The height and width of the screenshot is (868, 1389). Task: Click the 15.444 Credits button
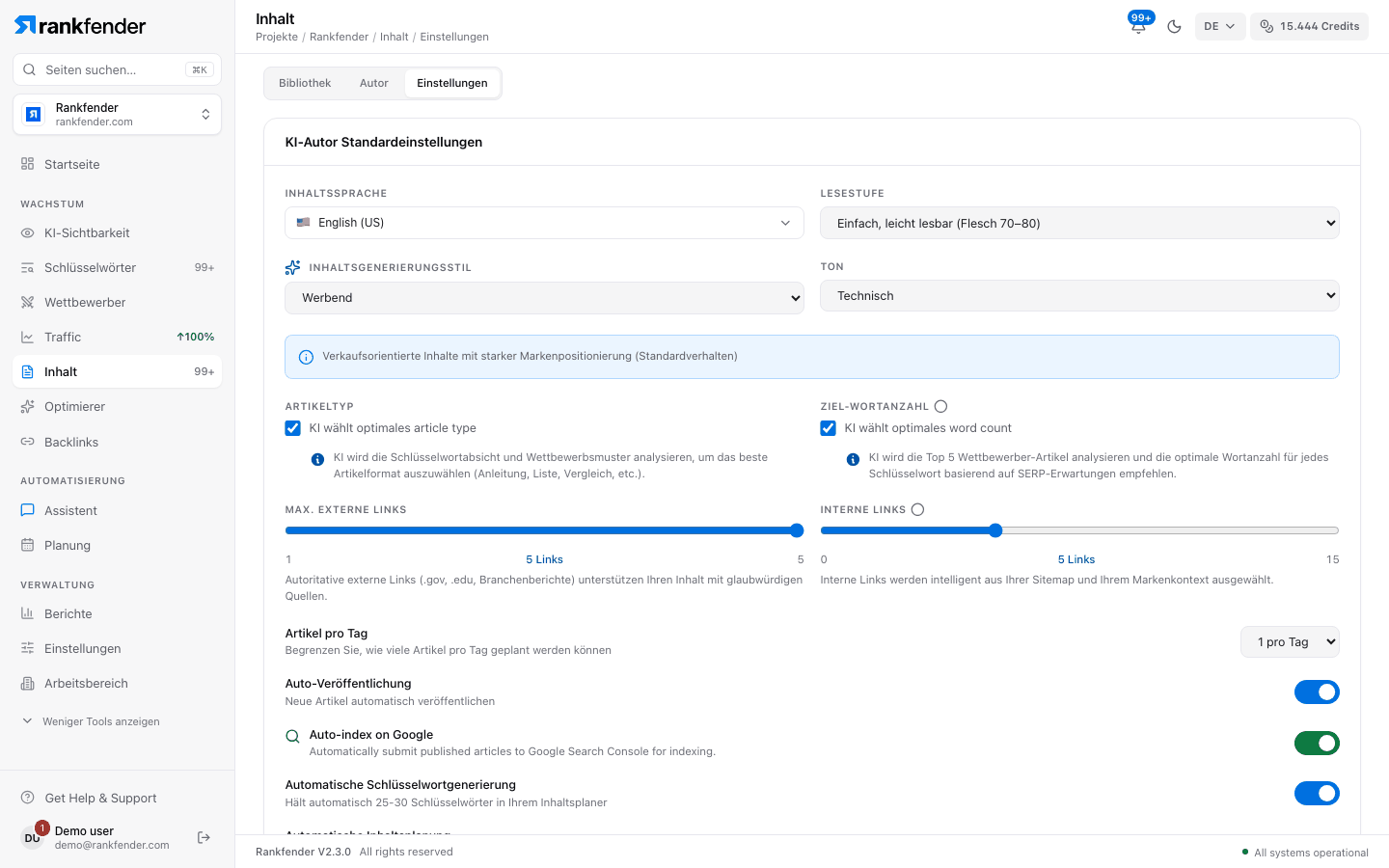(1309, 27)
